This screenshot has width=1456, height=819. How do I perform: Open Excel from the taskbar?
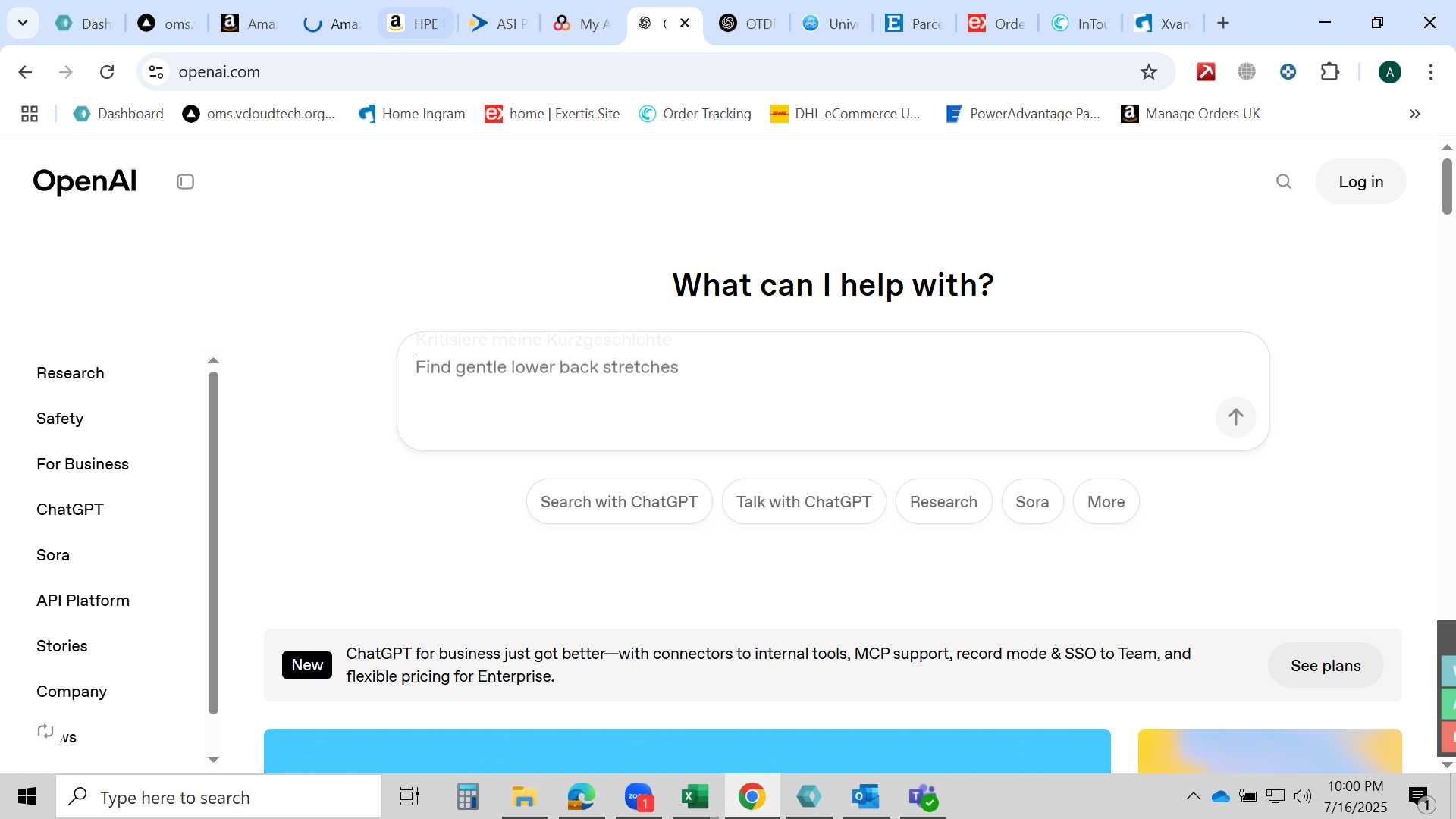coord(694,797)
